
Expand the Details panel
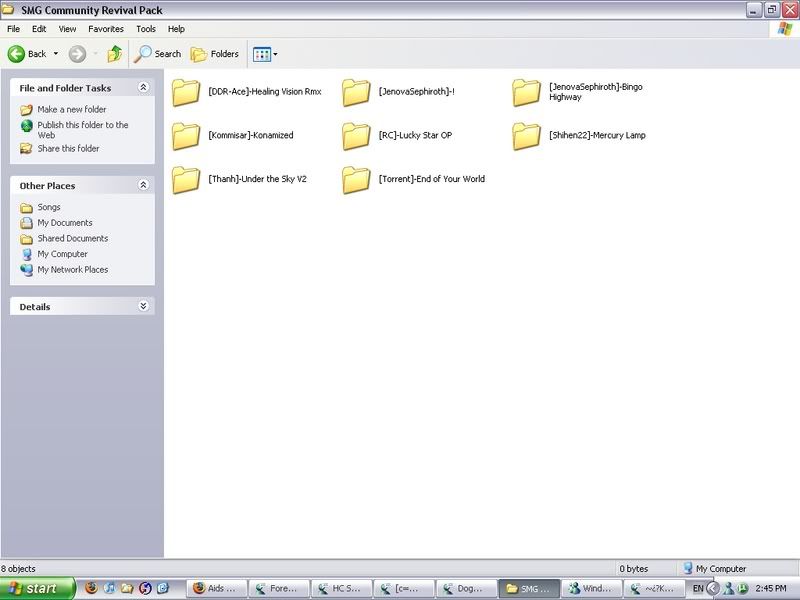click(x=143, y=306)
